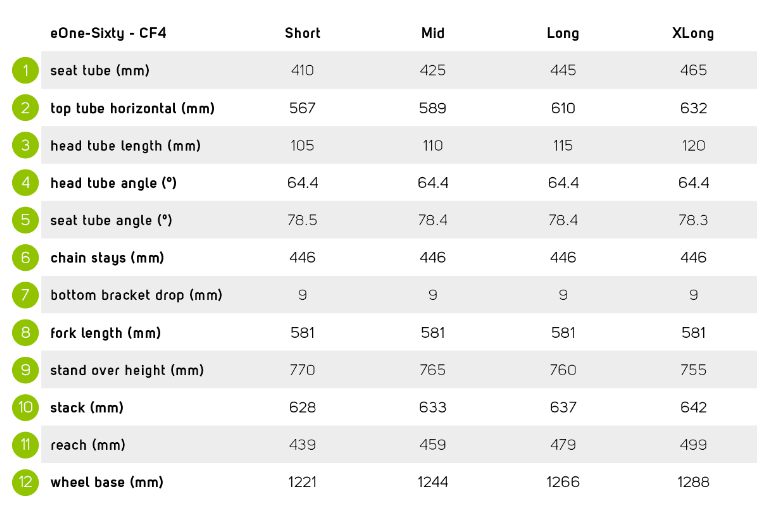Select the Short size column header

pyautogui.click(x=302, y=33)
